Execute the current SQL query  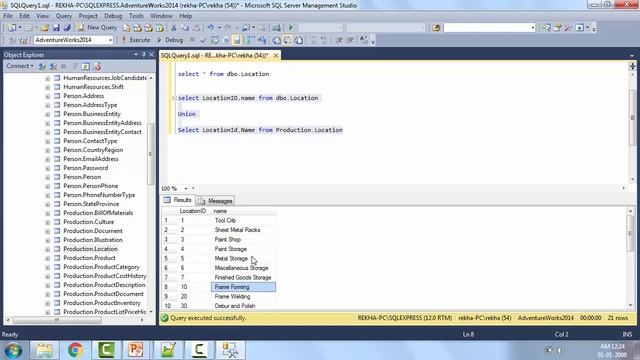pos(136,40)
